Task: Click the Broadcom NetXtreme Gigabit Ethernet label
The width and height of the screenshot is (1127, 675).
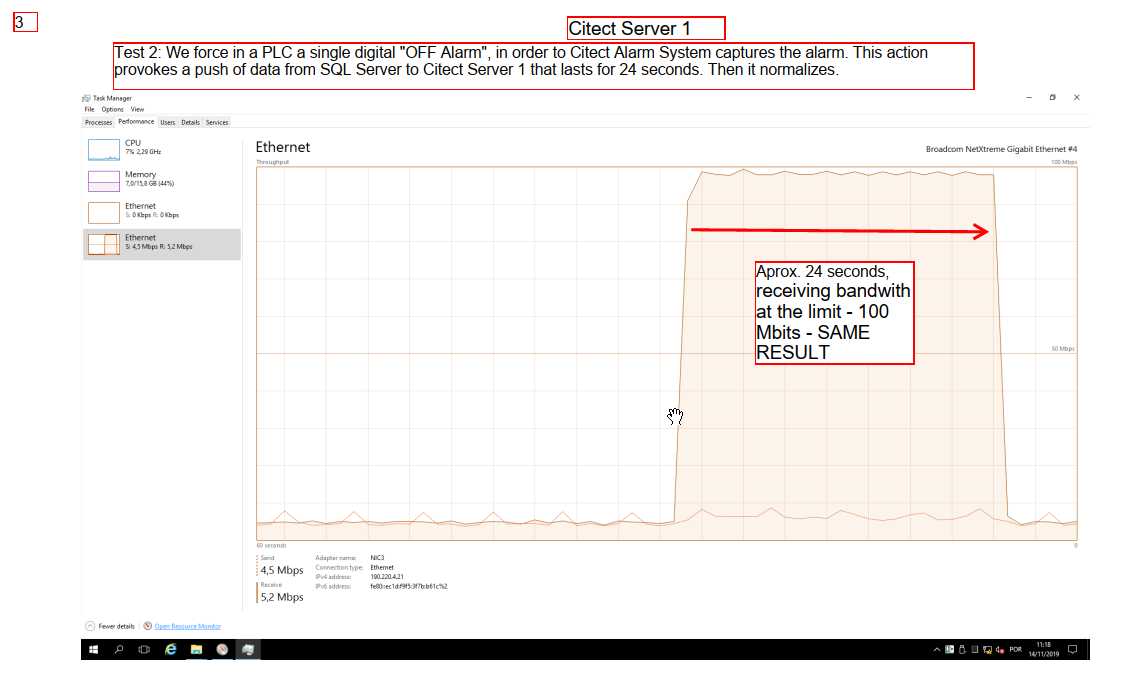Action: (1001, 150)
